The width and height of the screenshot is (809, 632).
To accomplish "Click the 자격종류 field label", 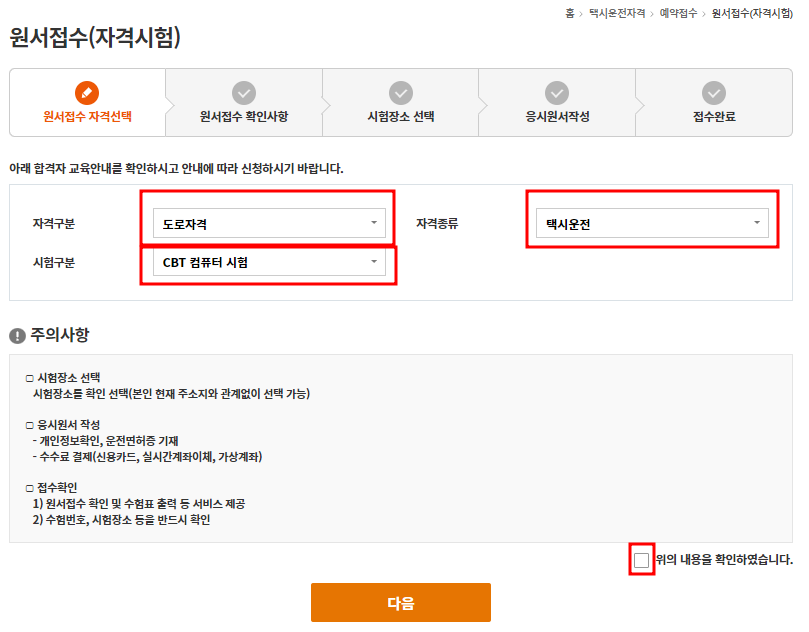I will point(437,223).
